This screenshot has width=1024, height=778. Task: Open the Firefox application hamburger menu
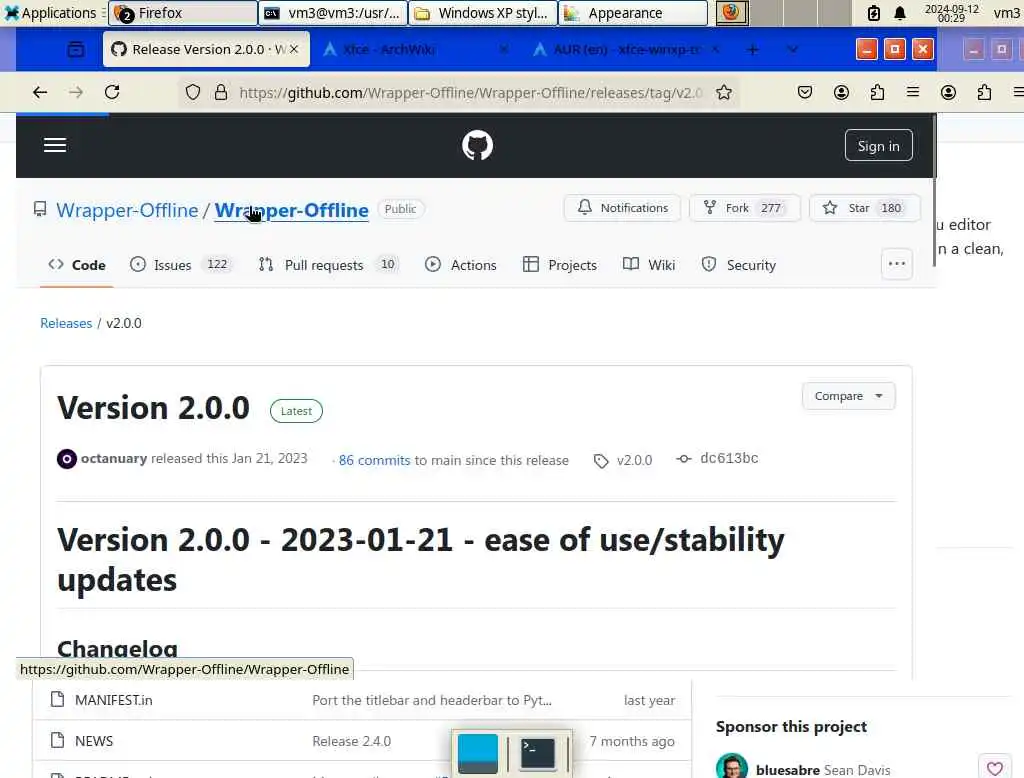click(913, 93)
